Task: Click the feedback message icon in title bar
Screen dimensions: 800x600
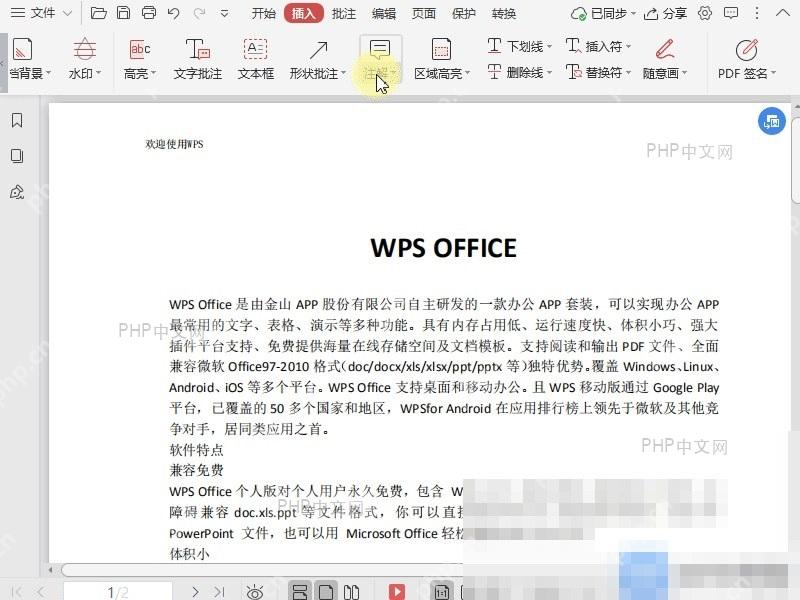Action: 731,13
